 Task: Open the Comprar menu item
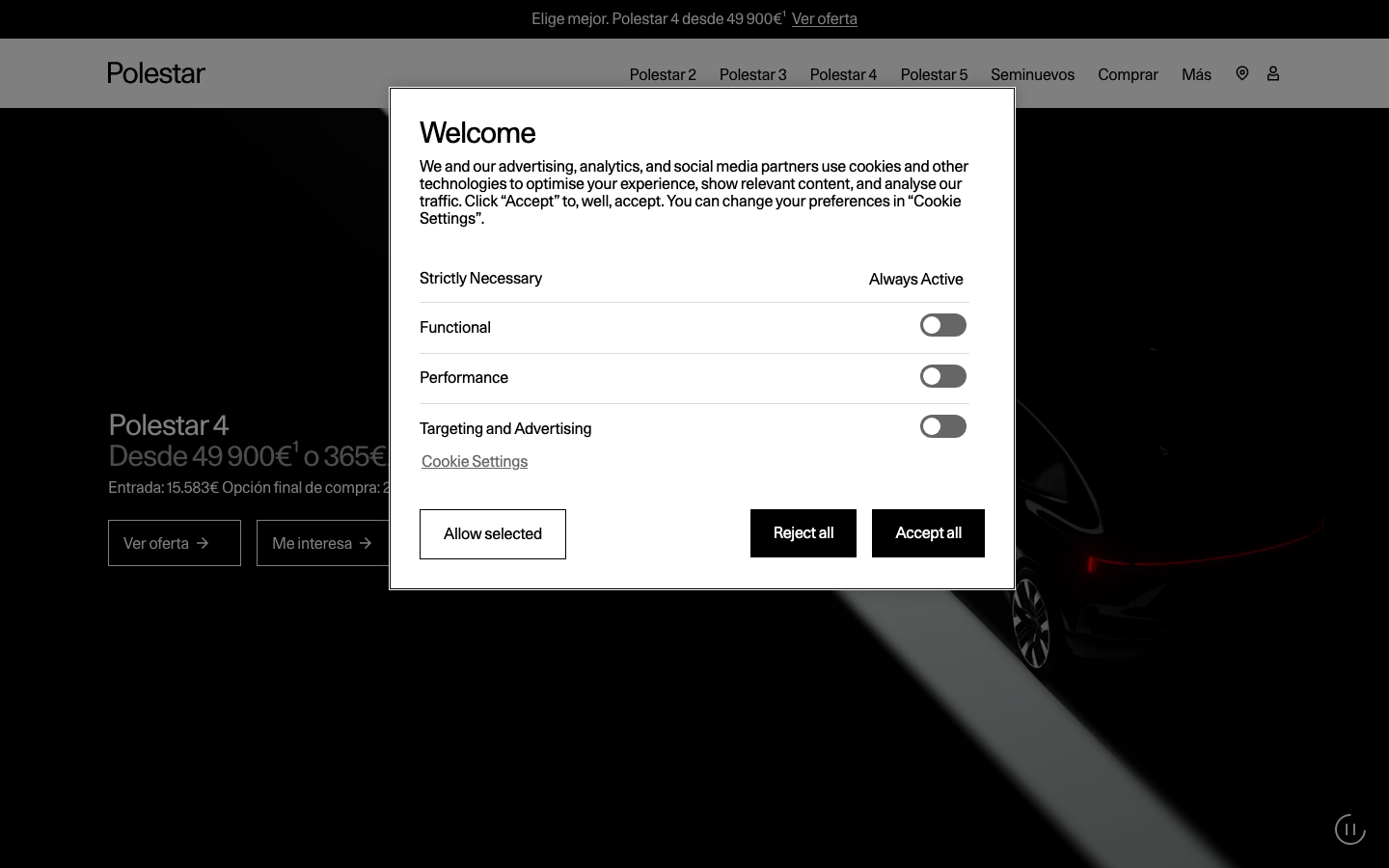coord(1128,74)
